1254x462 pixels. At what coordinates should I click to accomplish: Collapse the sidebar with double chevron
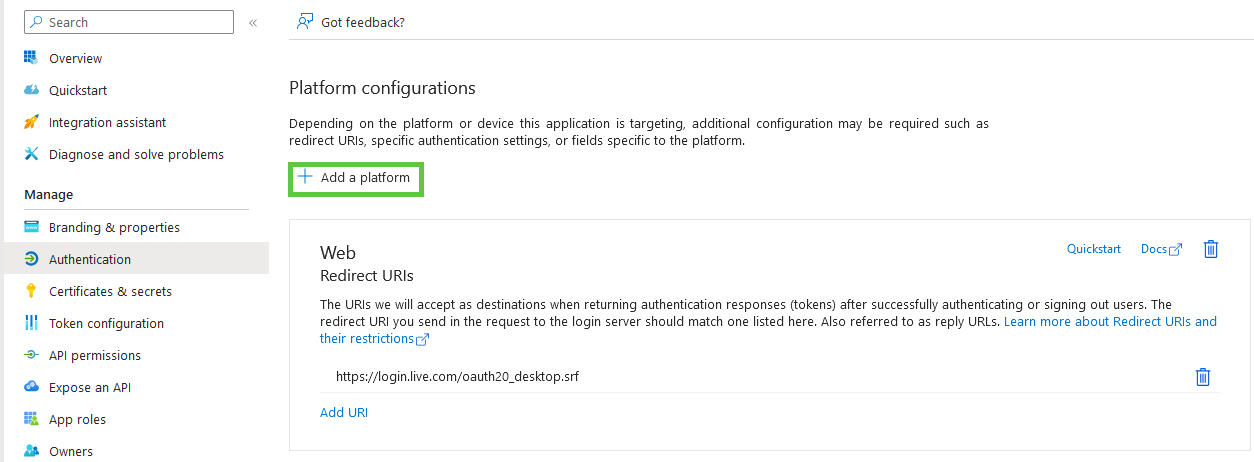click(x=253, y=22)
